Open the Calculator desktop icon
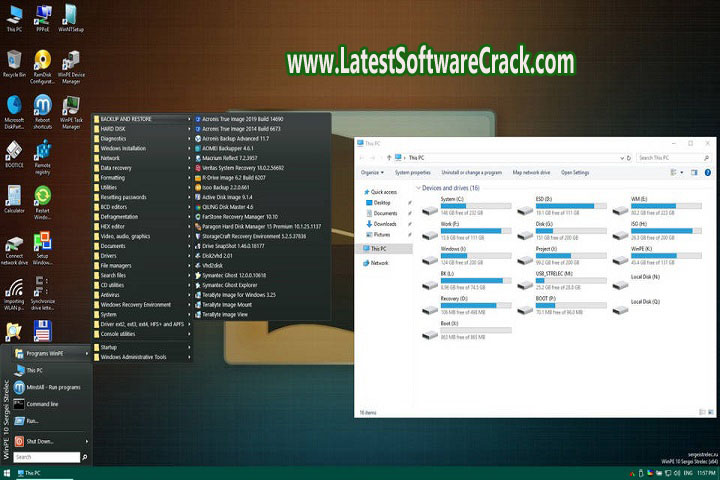This screenshot has height=480, width=720. [14, 199]
